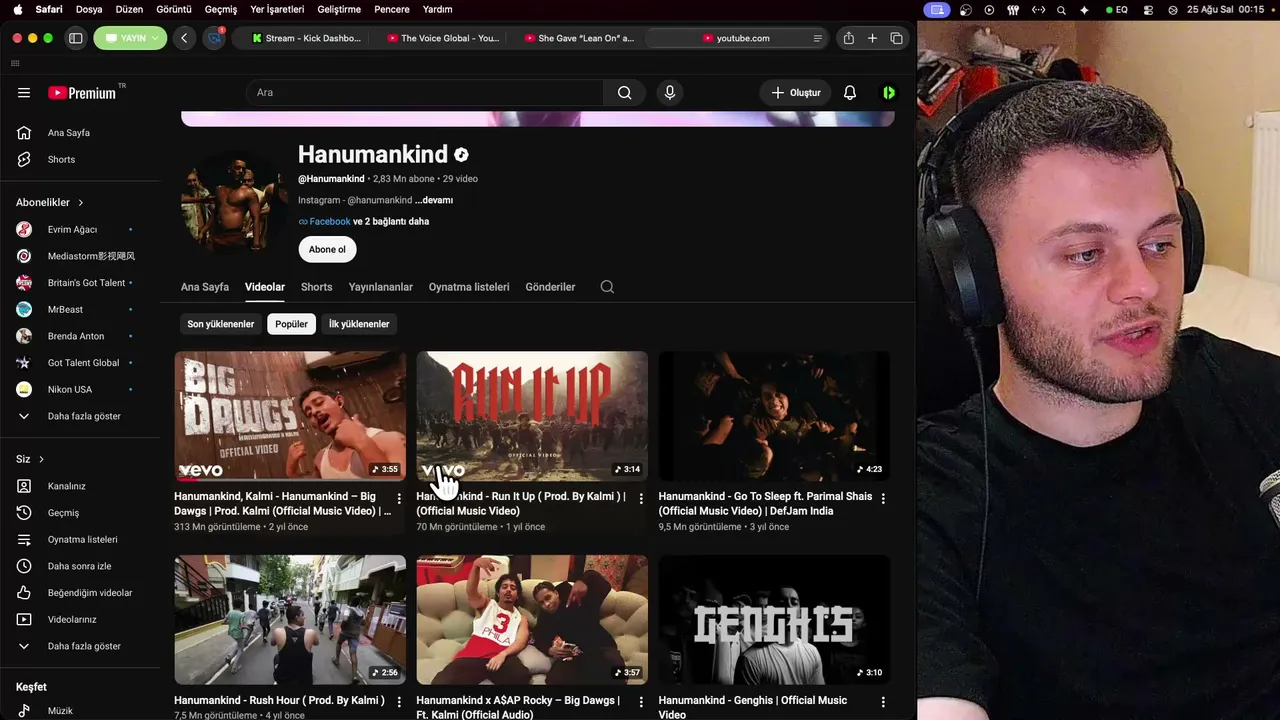
Task: Open Daha sonra izle list
Action: point(80,566)
